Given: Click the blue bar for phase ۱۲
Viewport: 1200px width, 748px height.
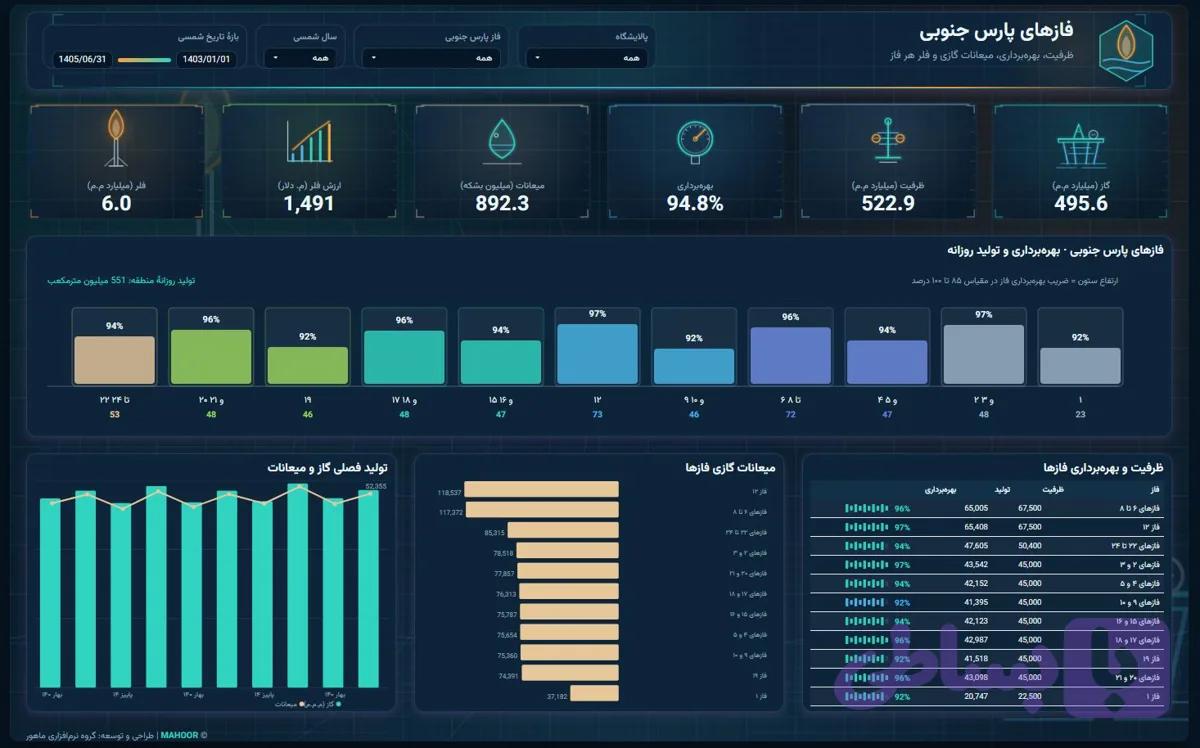Looking at the screenshot, I should [x=597, y=354].
